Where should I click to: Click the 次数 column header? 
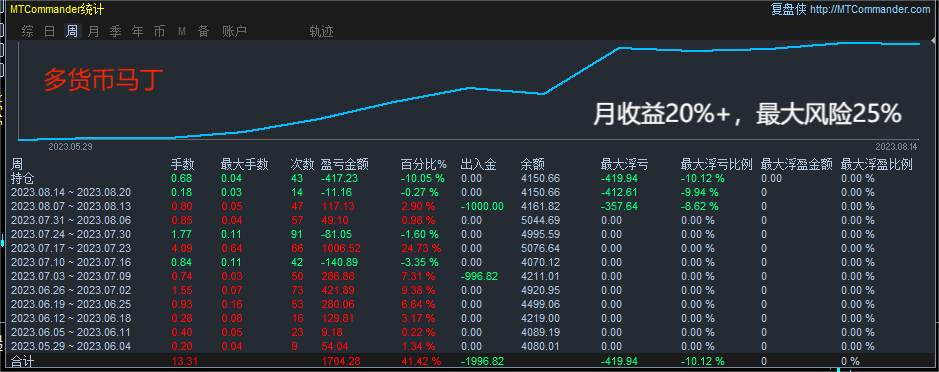pos(302,165)
